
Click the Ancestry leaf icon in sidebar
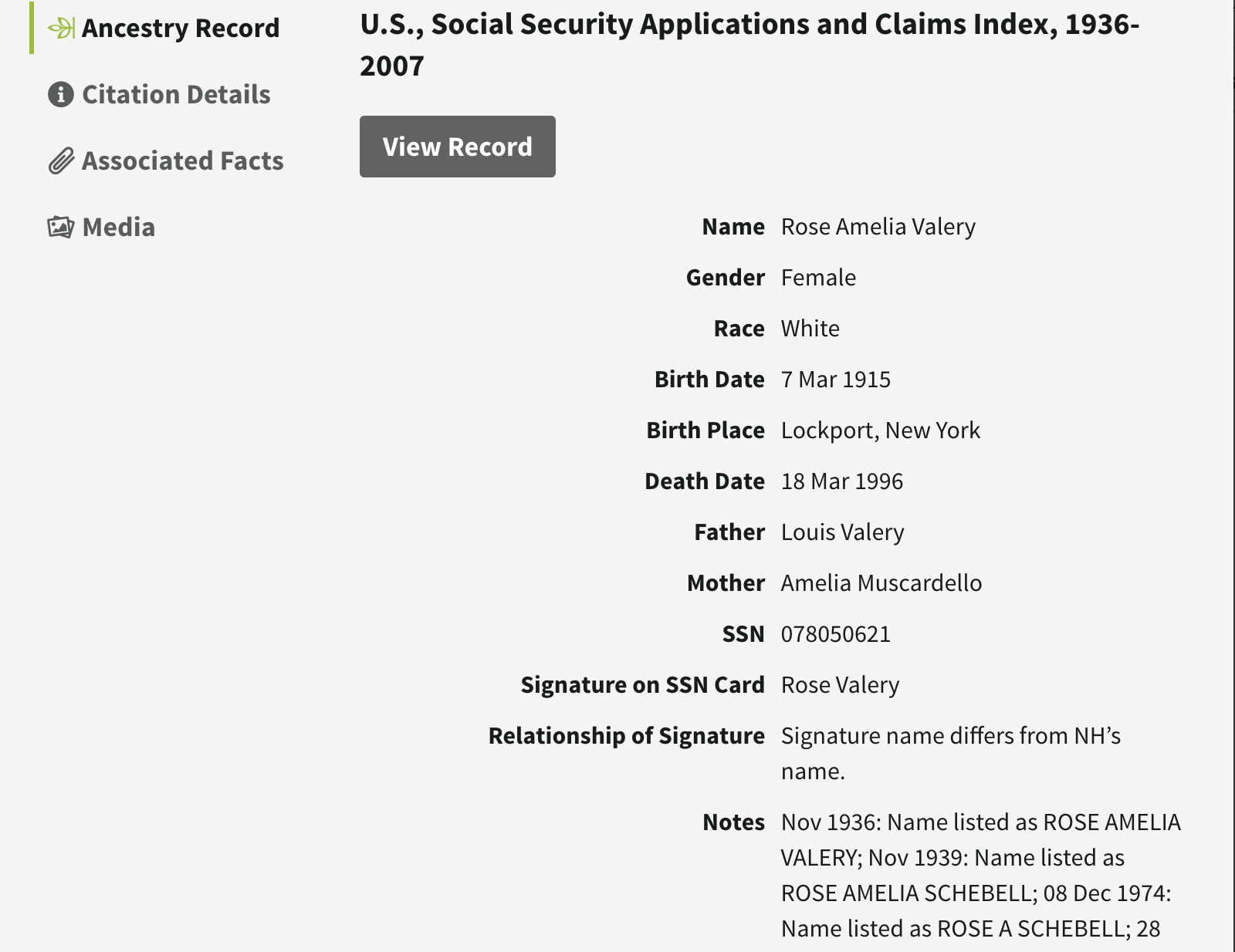61,29
